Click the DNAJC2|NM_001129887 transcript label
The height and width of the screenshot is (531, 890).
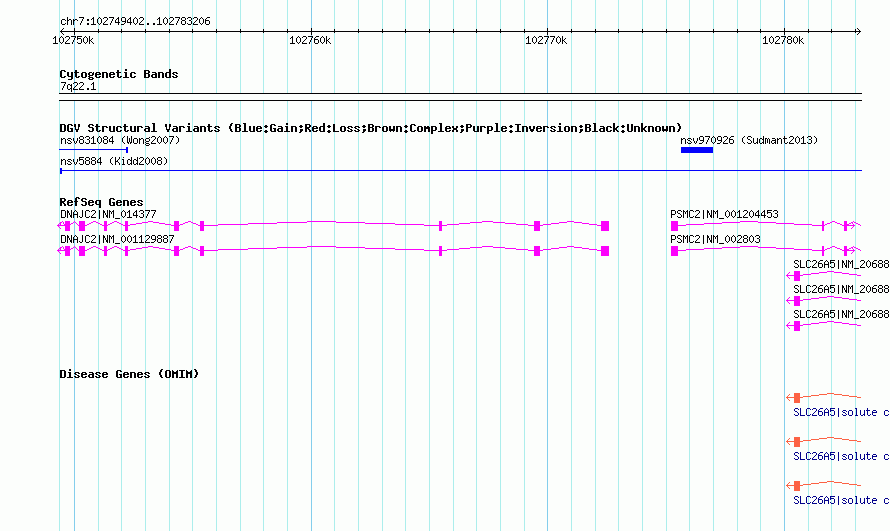[117, 239]
